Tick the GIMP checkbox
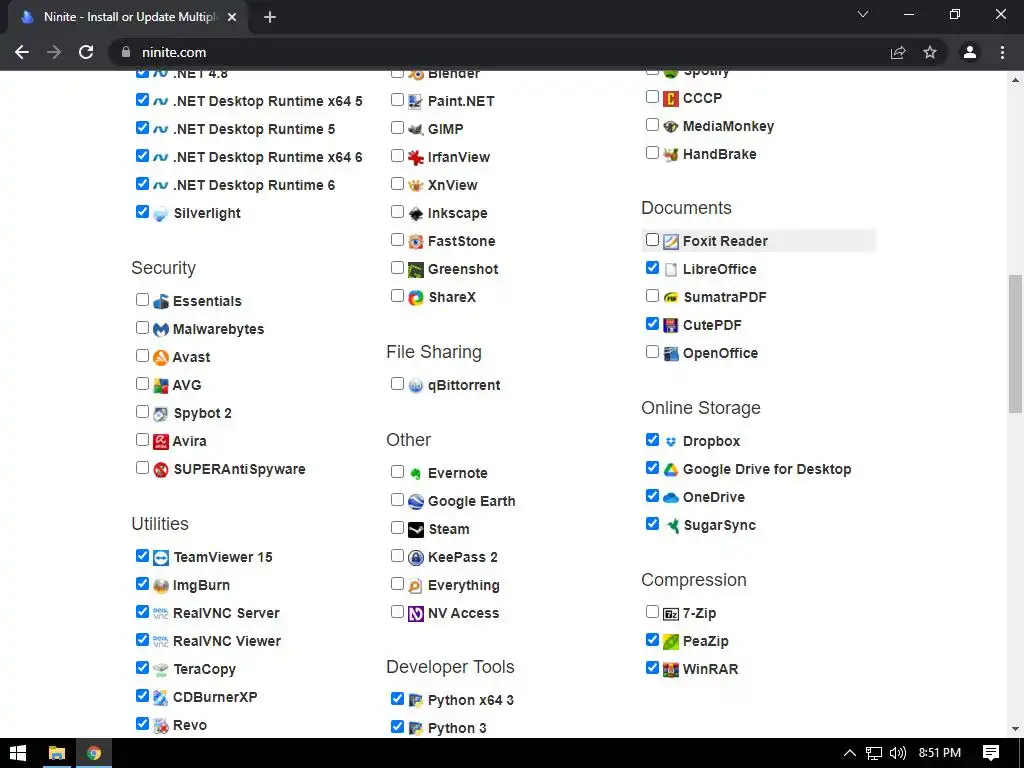The height and width of the screenshot is (768, 1024). click(397, 127)
